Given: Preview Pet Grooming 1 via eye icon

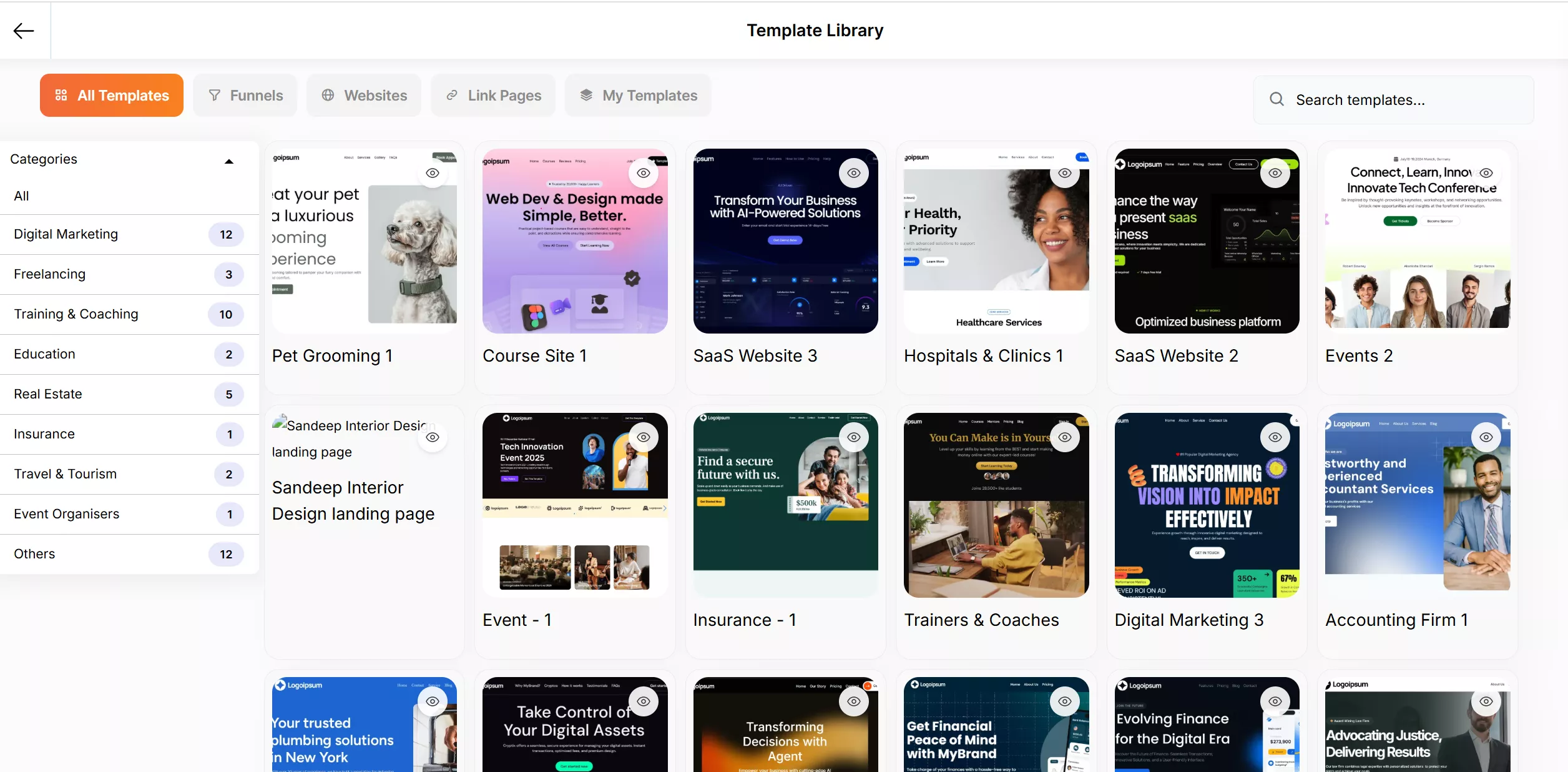Looking at the screenshot, I should pos(433,173).
